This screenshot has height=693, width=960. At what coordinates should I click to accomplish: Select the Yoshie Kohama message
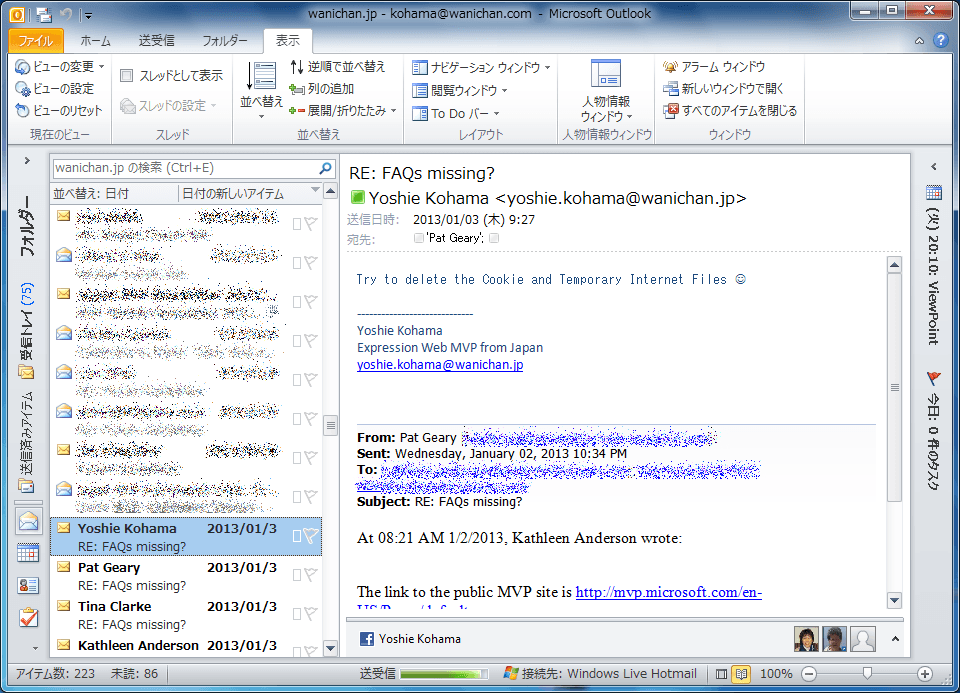point(186,537)
